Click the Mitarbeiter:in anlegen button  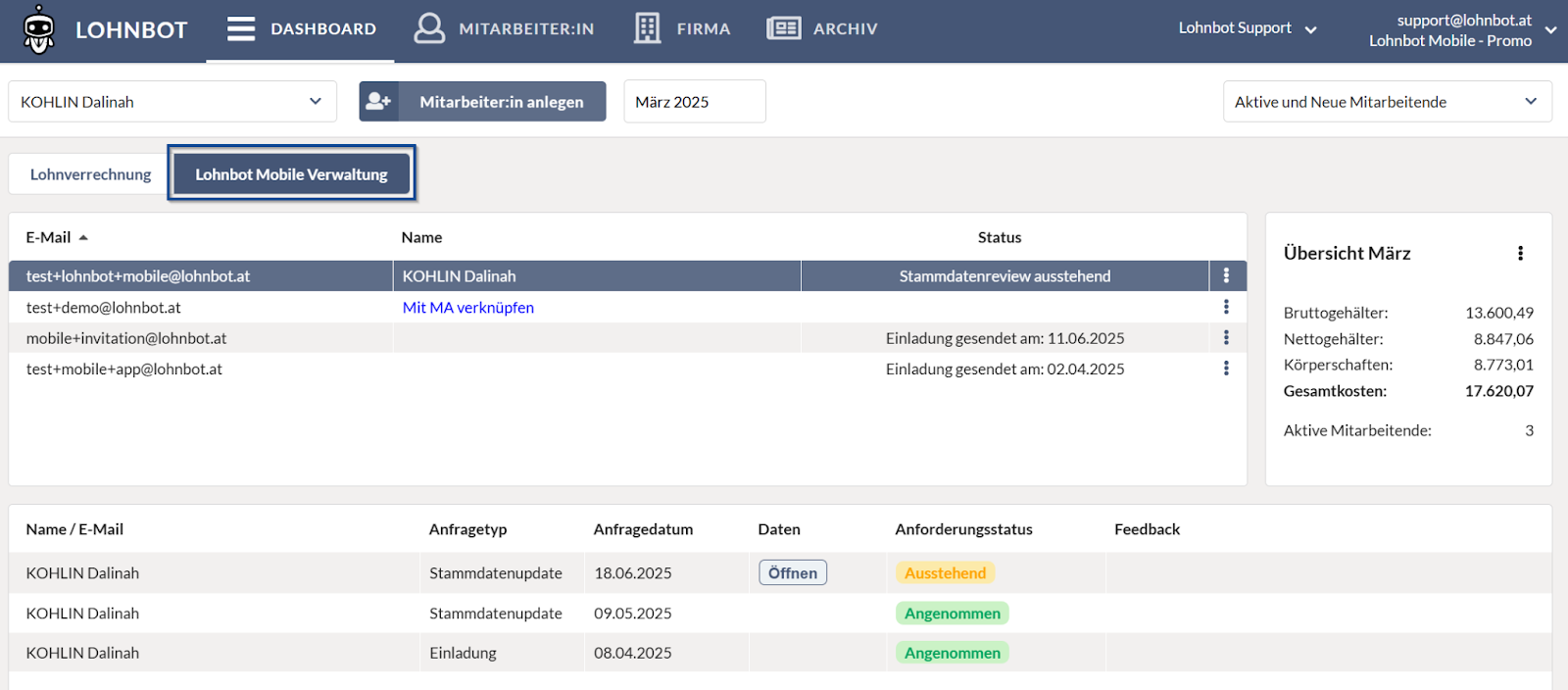click(482, 102)
